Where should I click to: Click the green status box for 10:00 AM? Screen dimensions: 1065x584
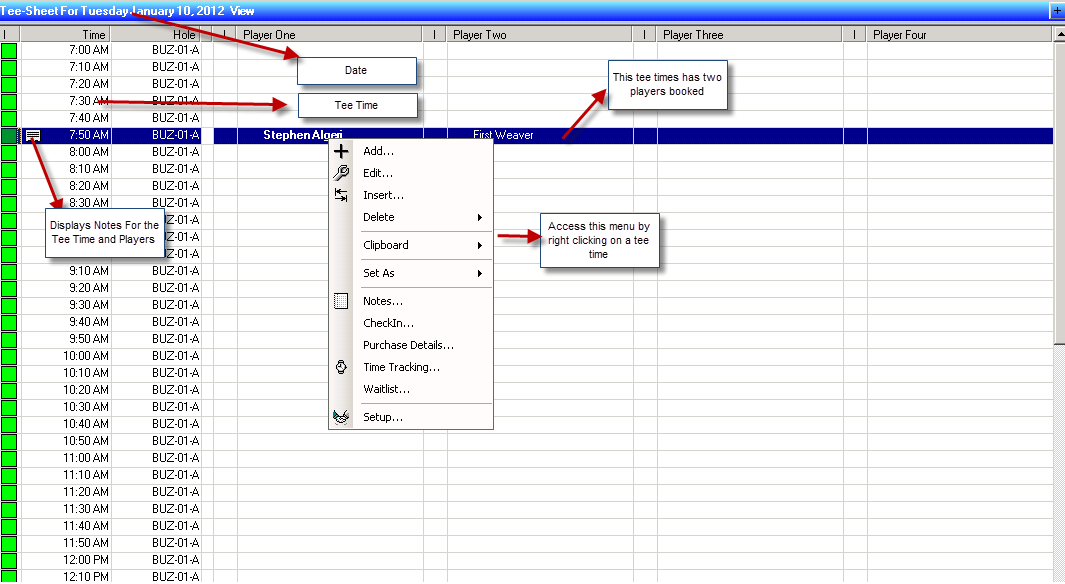pyautogui.click(x=9, y=356)
